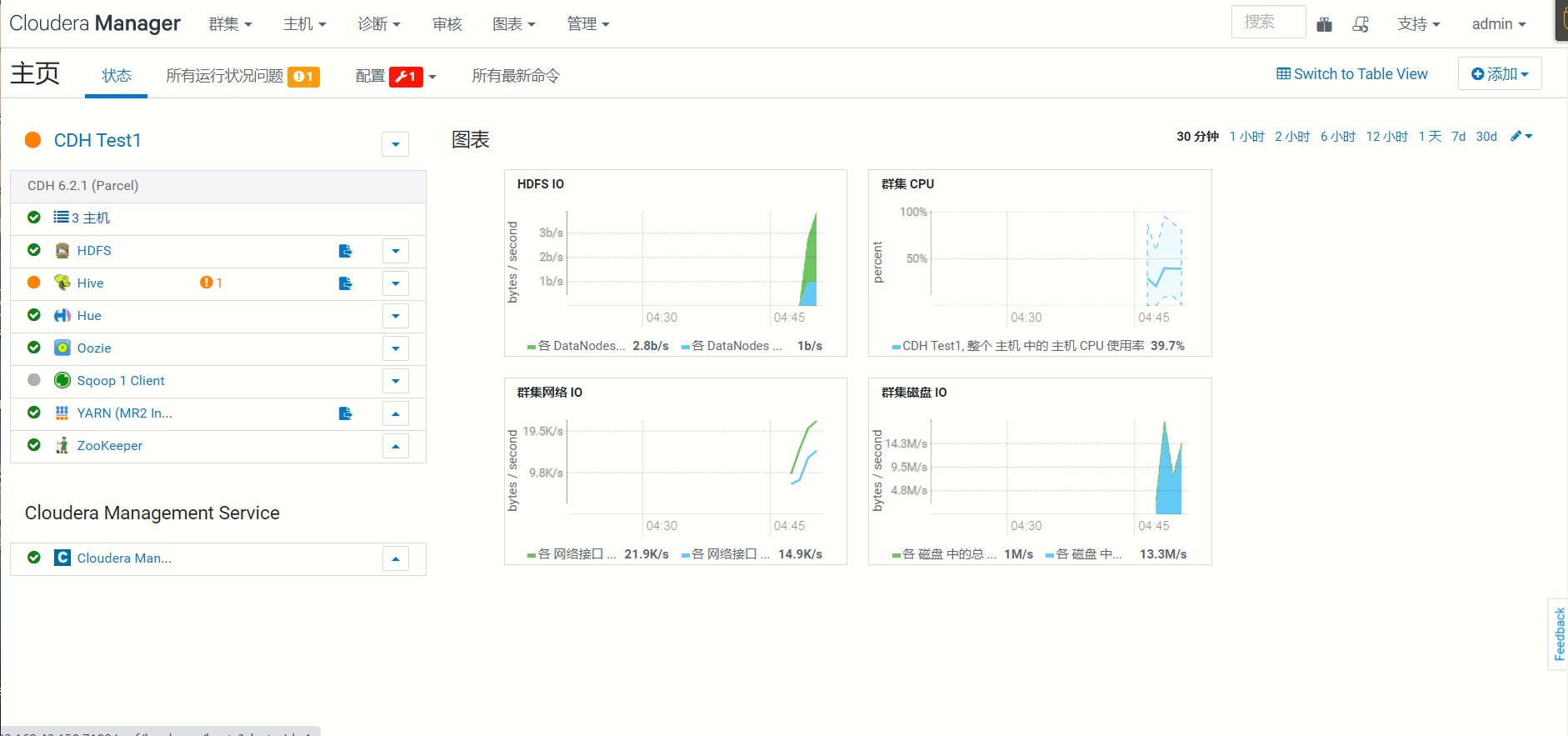Click the orange cluster status dot for CDH Test1

tap(33, 140)
